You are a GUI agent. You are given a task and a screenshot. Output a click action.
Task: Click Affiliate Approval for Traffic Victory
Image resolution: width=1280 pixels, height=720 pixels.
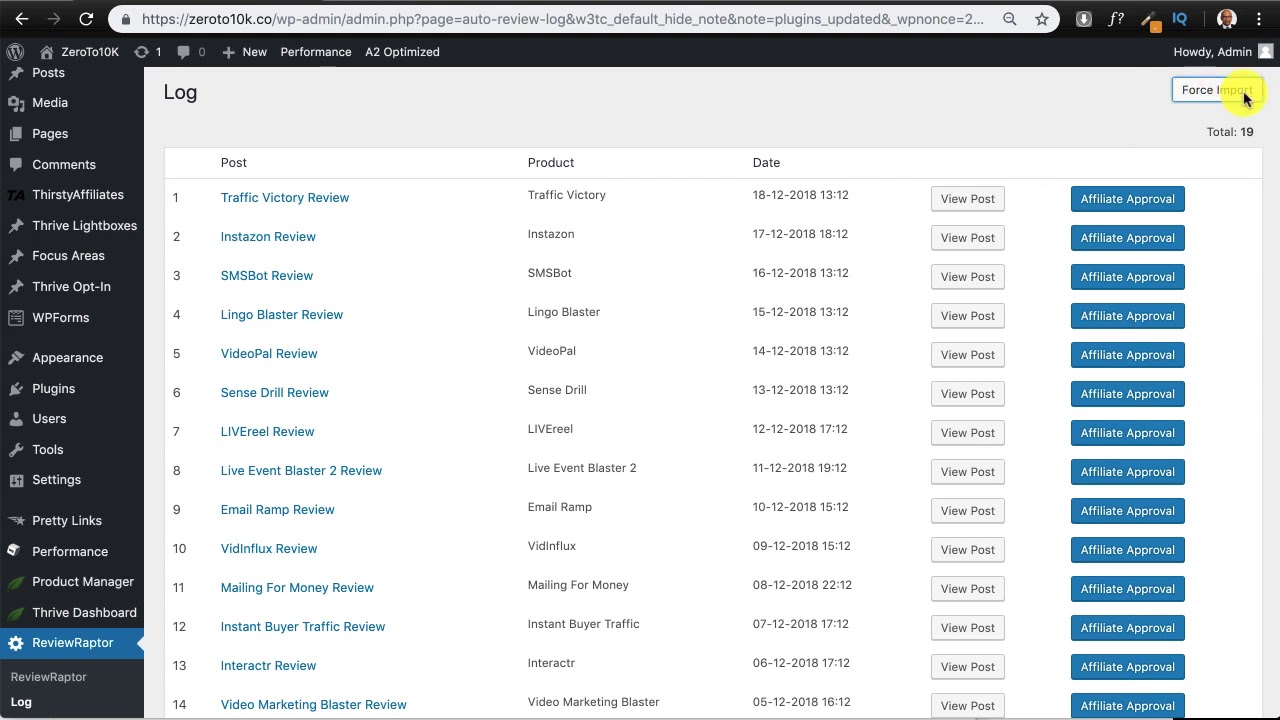click(x=1128, y=199)
